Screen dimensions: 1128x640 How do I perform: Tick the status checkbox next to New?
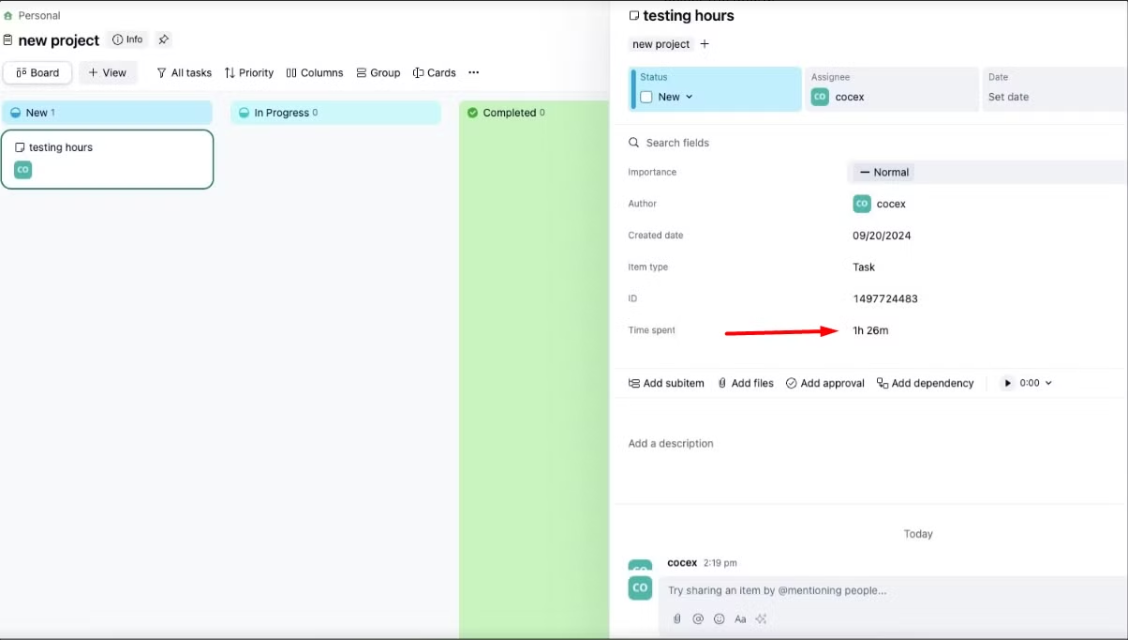pos(646,97)
